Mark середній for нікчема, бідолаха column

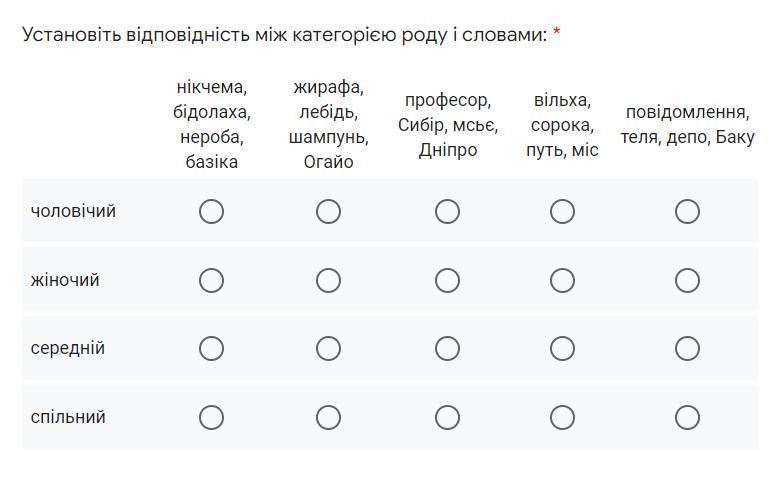(x=212, y=349)
